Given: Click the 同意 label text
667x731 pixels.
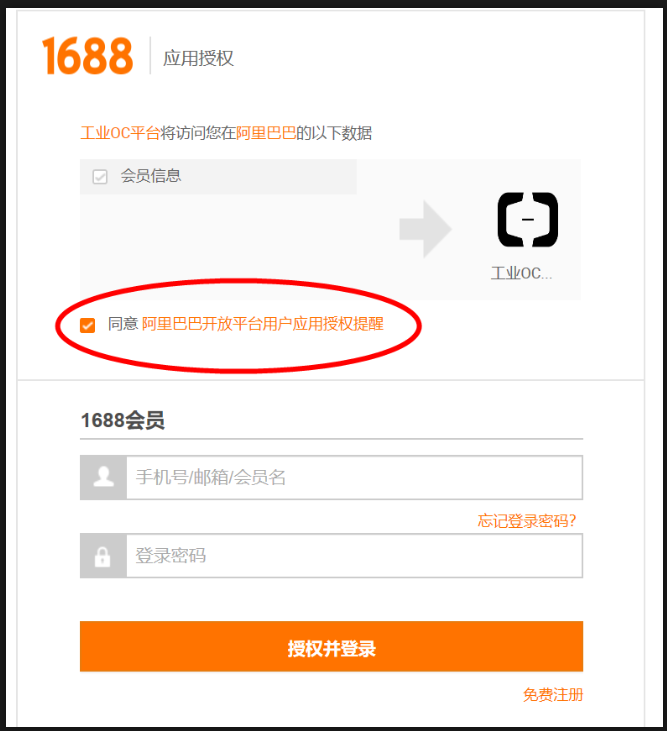Looking at the screenshot, I should [x=123, y=324].
